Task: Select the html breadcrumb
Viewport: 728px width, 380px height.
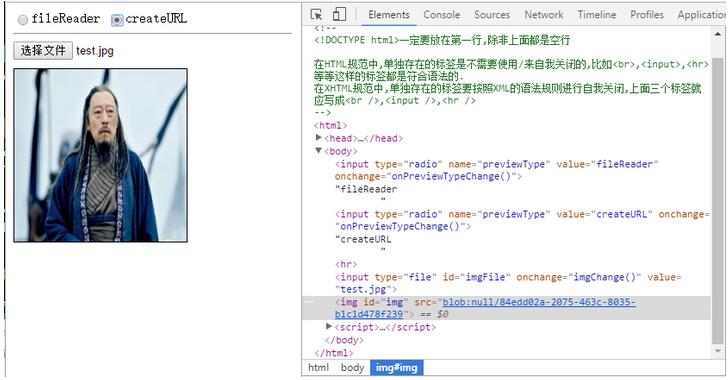Action: coord(318,367)
